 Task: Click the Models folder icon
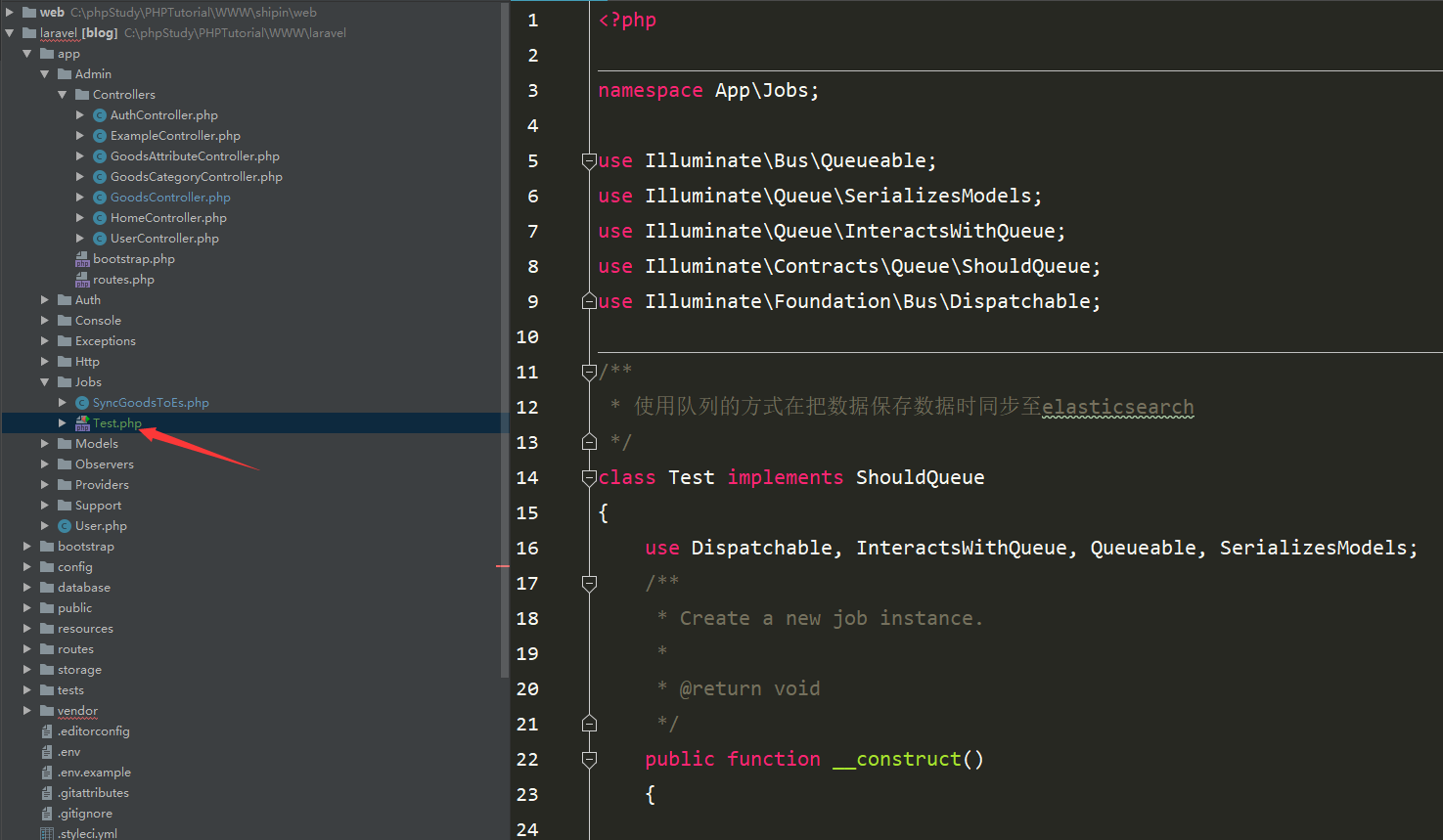(x=65, y=444)
